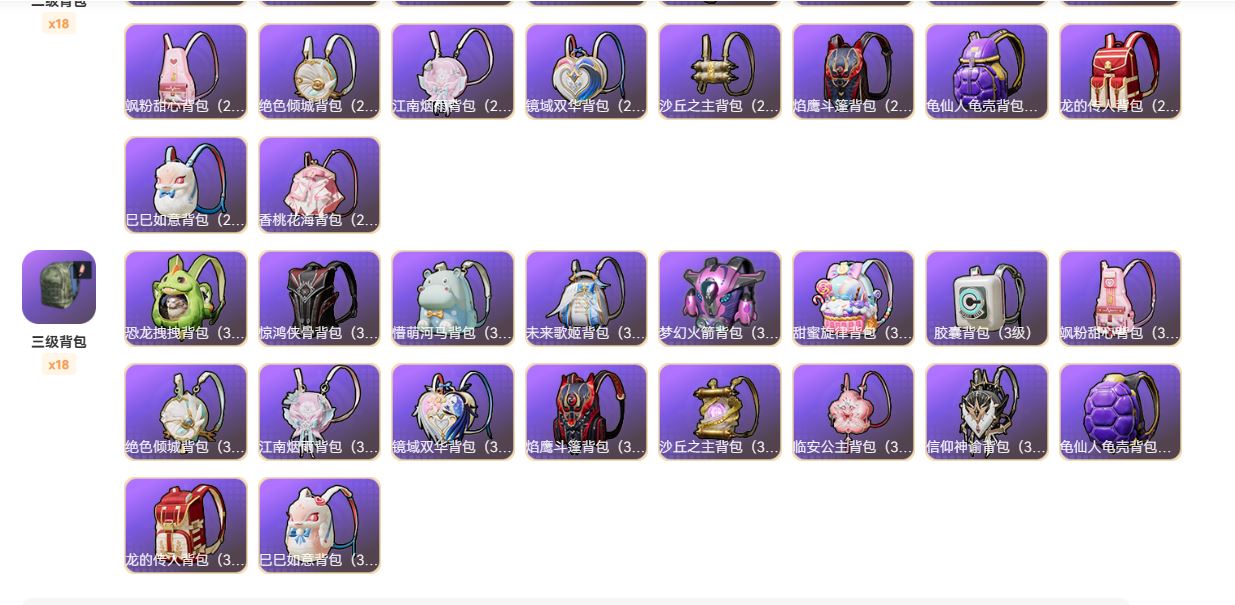Select level 3 龟仙人龟壳背包 purple turtle shell
This screenshot has height=605, width=1235.
coord(1120,412)
